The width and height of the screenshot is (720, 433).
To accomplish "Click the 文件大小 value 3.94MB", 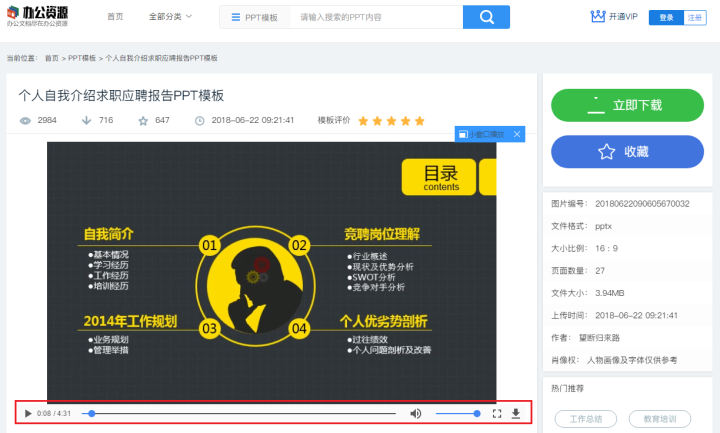I will [x=609, y=293].
